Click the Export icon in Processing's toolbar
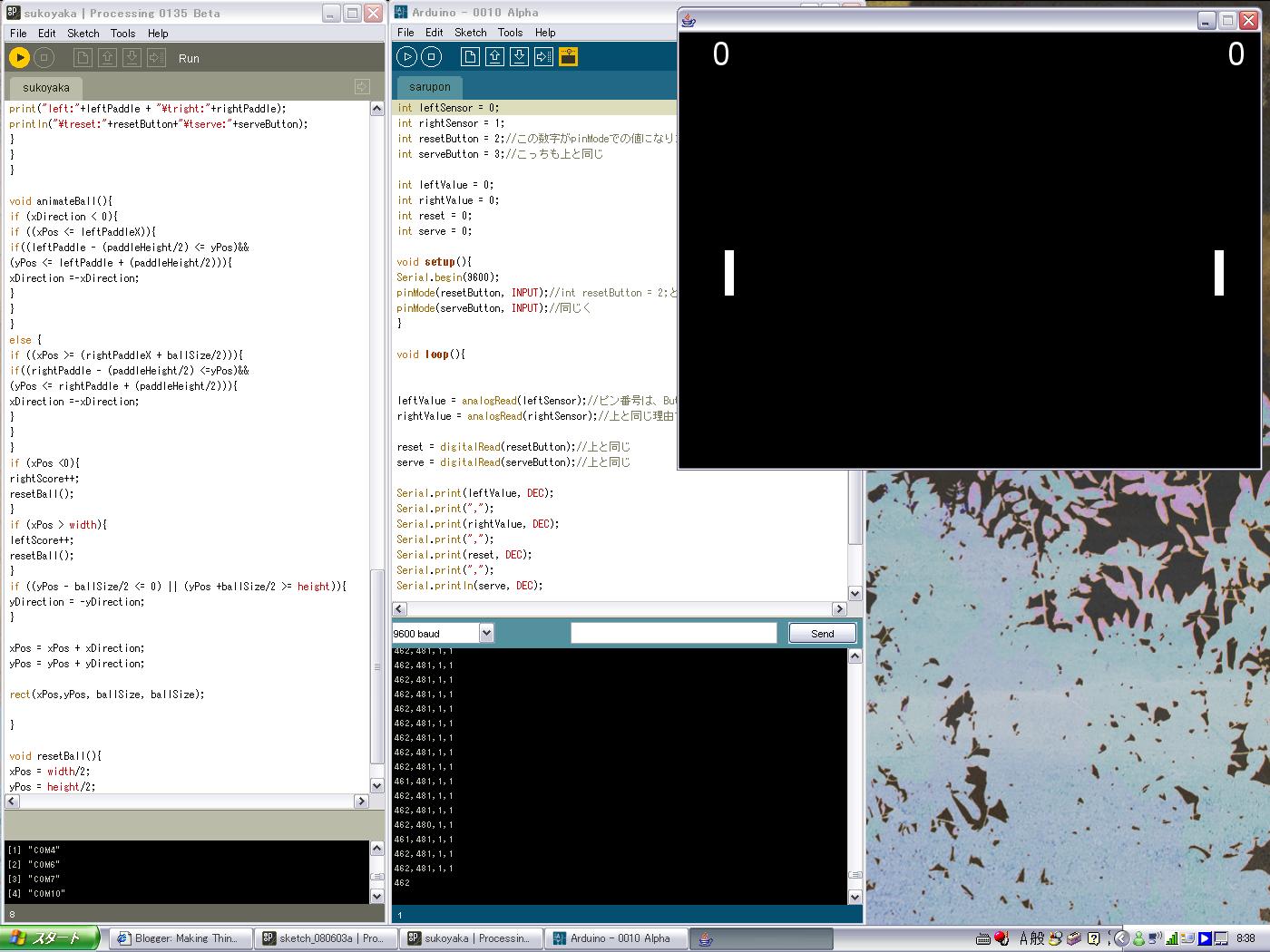The height and width of the screenshot is (952, 1270). [156, 58]
